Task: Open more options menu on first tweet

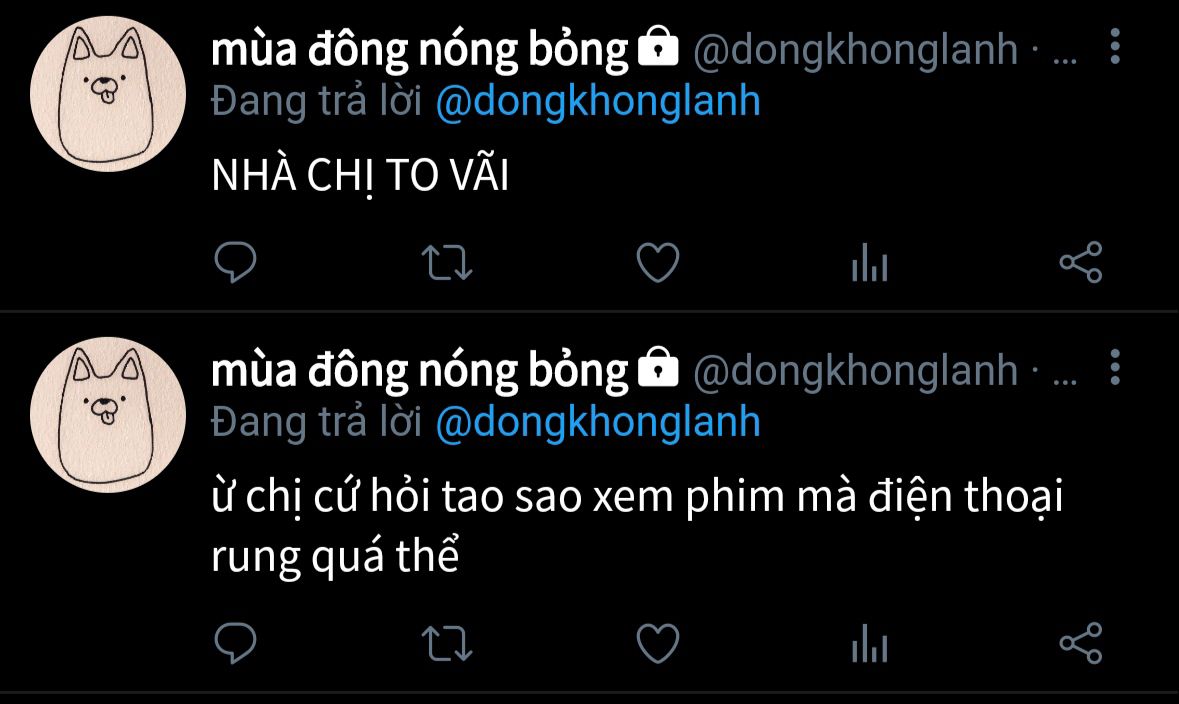Action: pos(1115,47)
